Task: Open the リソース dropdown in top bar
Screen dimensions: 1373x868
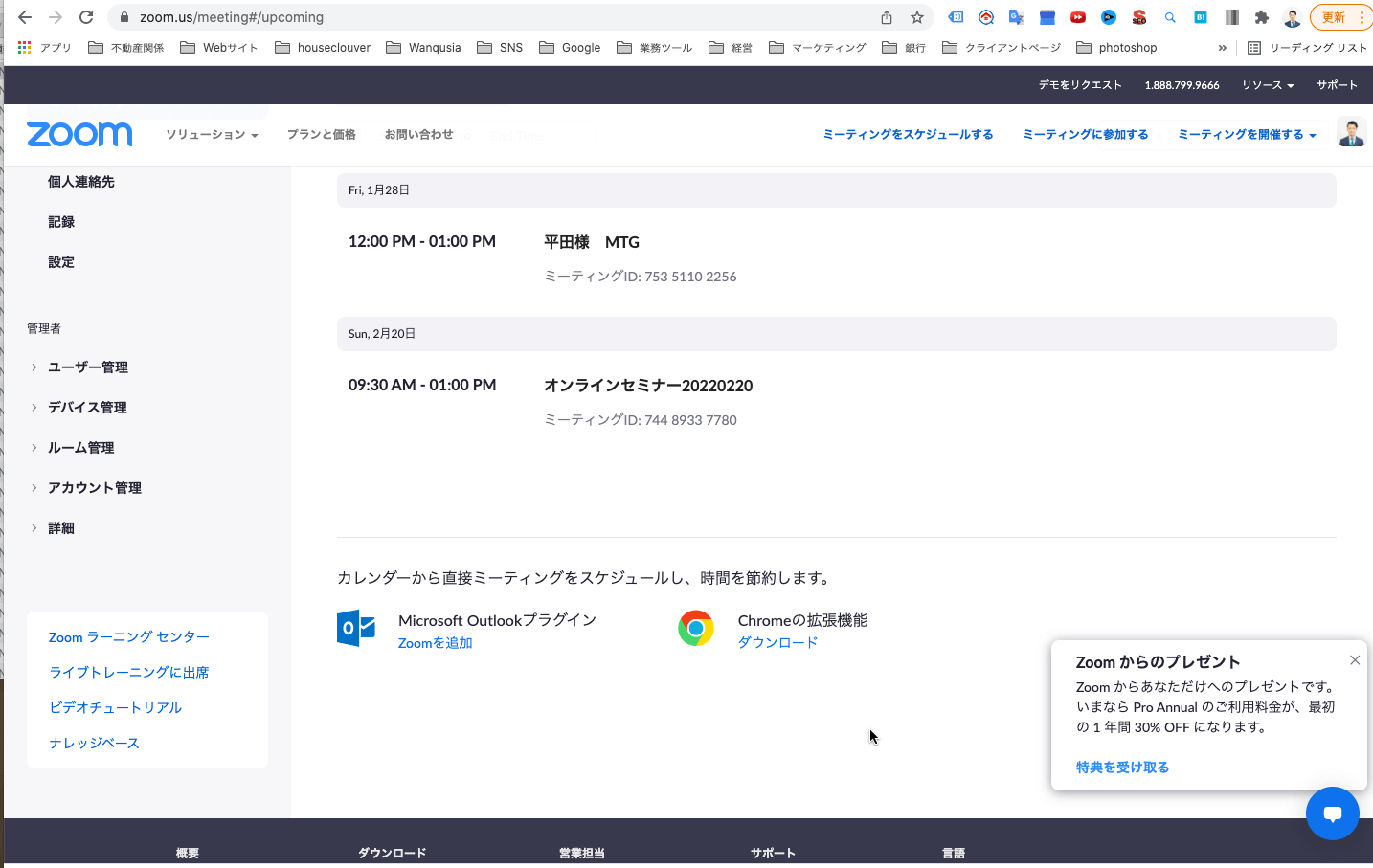Action: 1268,85
